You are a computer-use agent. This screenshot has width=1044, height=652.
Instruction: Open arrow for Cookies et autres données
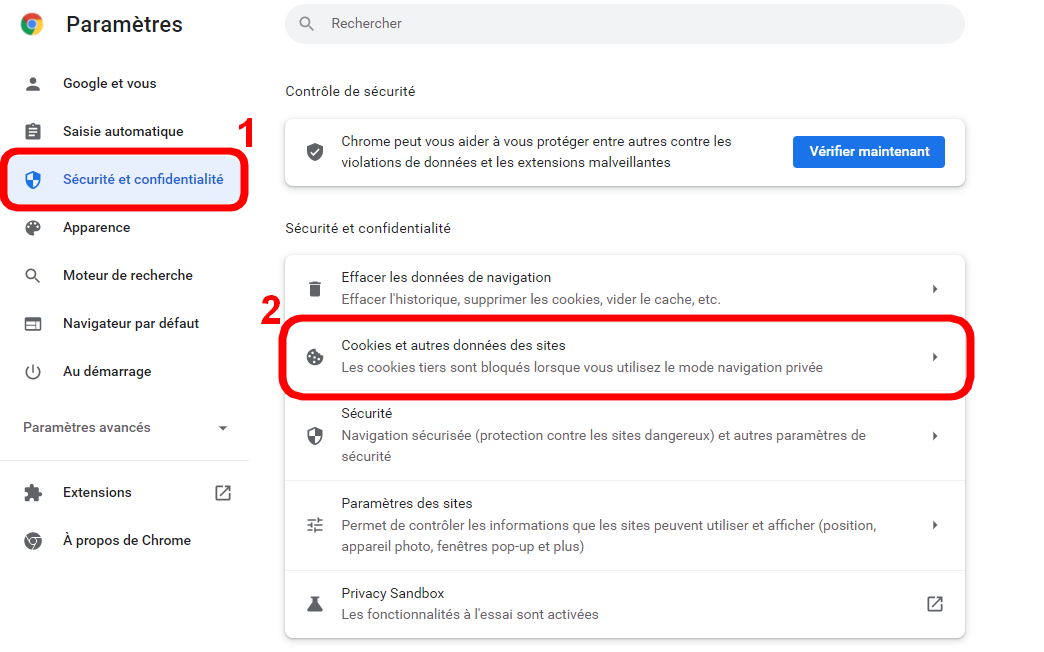pos(935,357)
